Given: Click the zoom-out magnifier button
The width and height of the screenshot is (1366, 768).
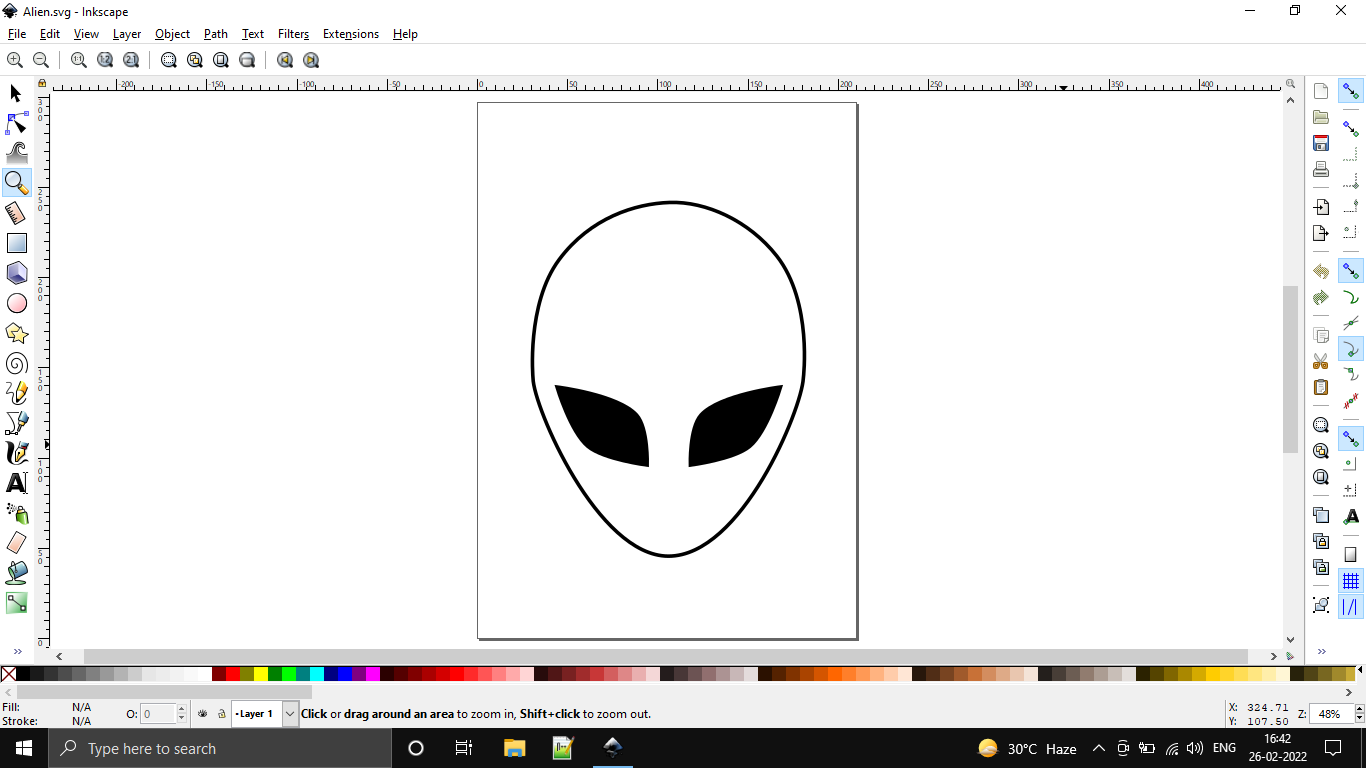Looking at the screenshot, I should coord(41,60).
